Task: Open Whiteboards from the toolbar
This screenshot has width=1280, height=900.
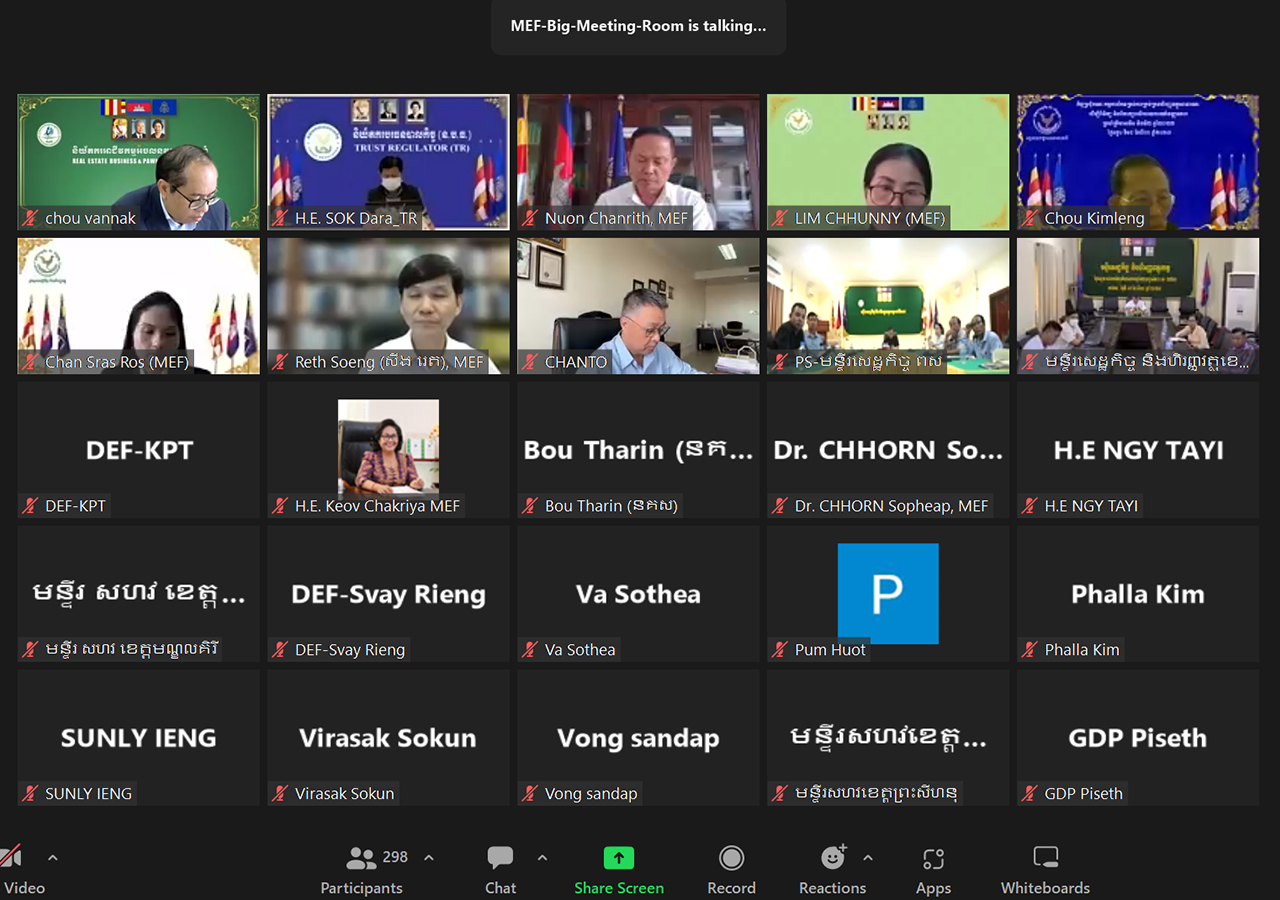Action: 1045,858
